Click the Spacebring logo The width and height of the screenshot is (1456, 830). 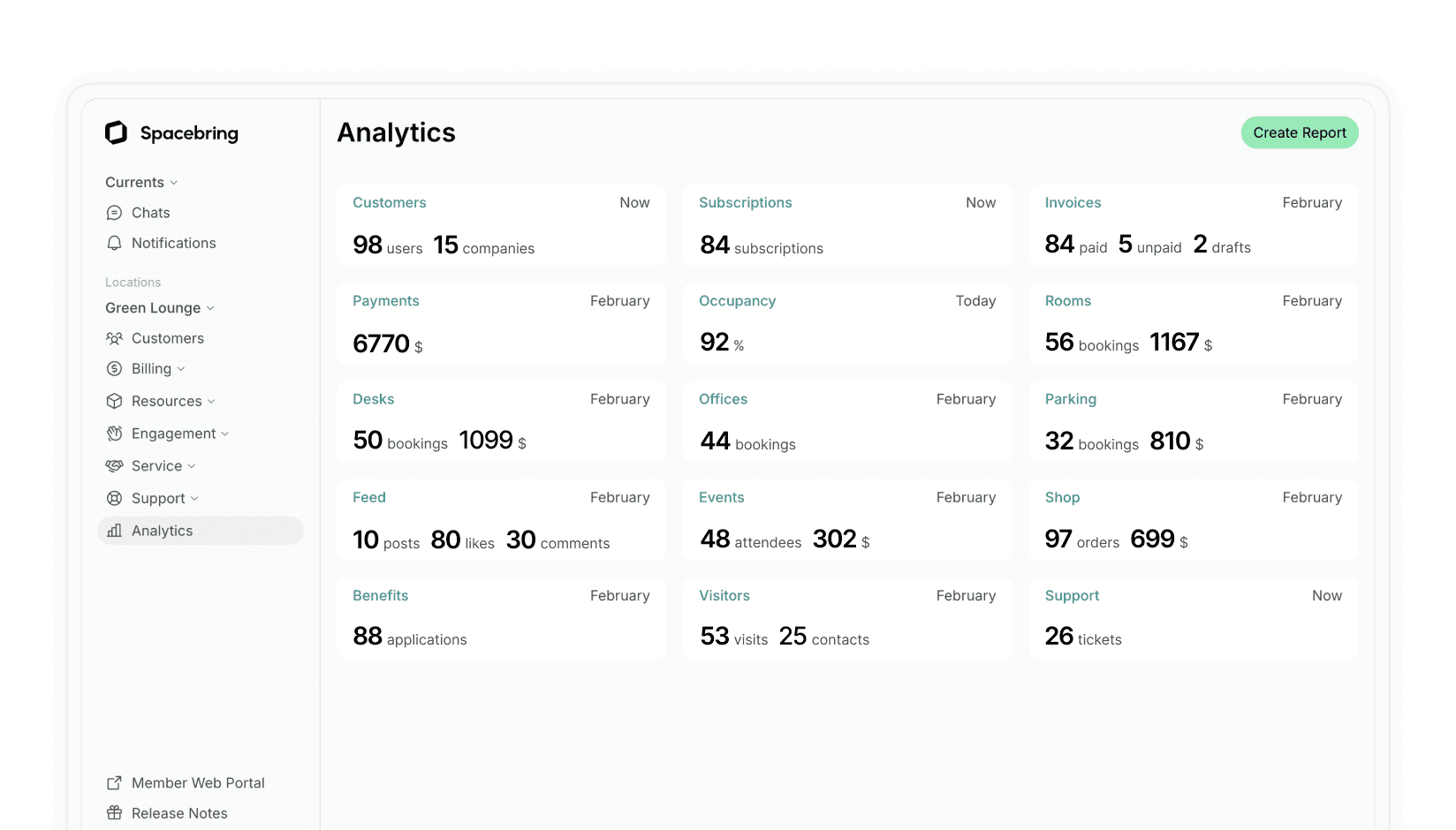(x=118, y=132)
